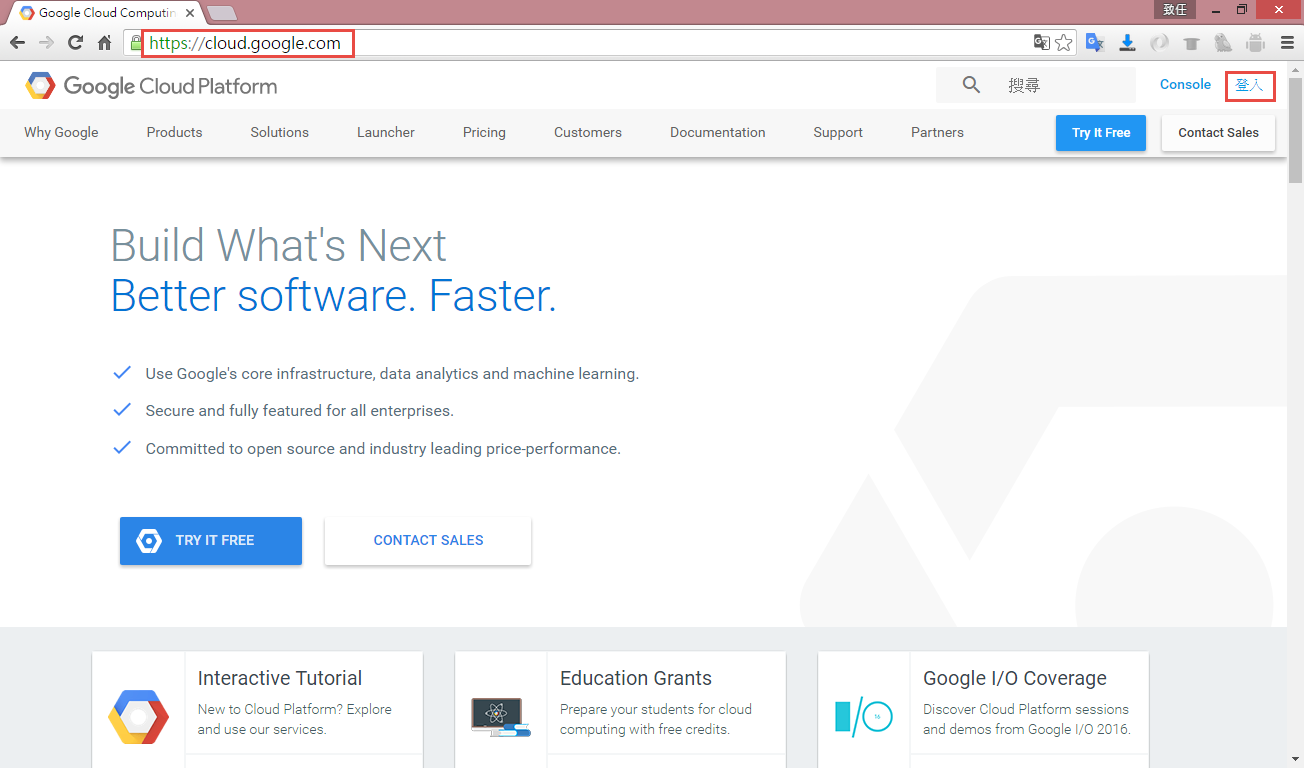Click the 登入 sign-in link
This screenshot has height=768, width=1304.
pyautogui.click(x=1250, y=85)
